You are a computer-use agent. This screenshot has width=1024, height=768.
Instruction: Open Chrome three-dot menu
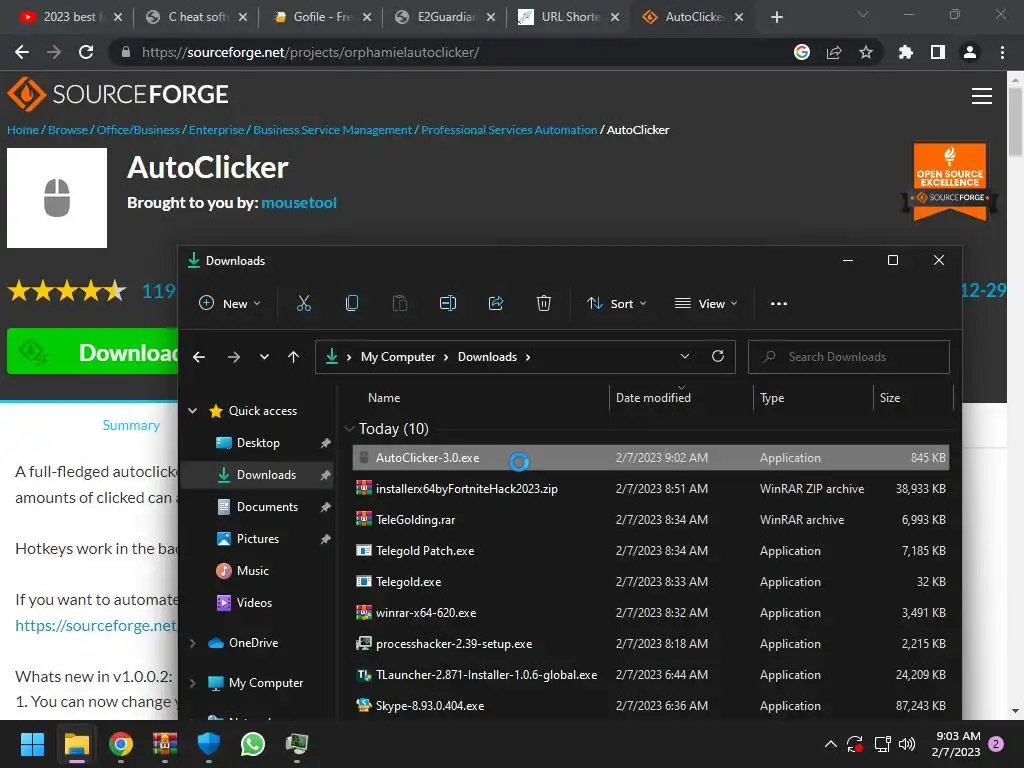(1002, 52)
